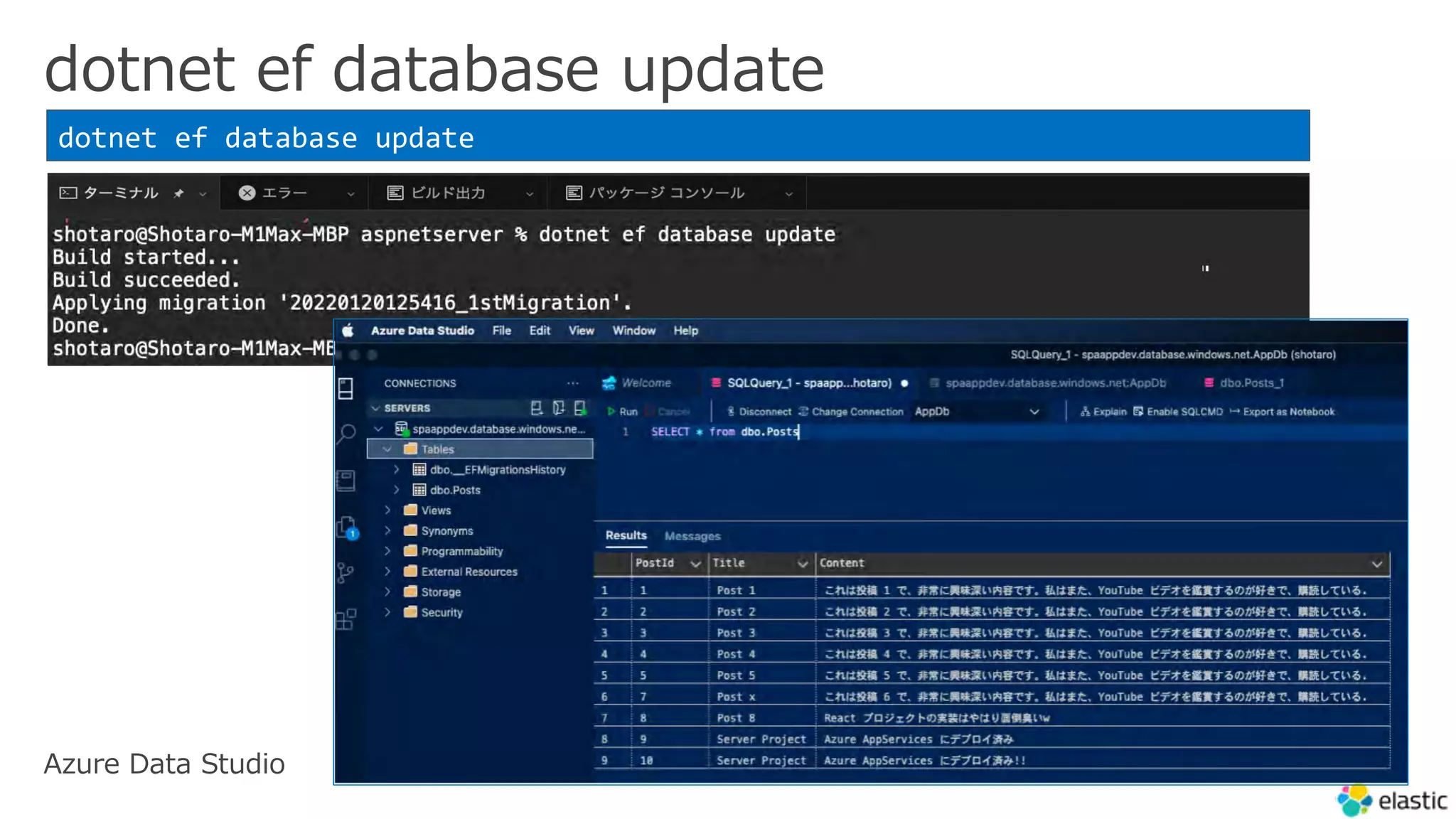
Task: Open the CONNECTIONS panel more actions ellipsis
Action: click(573, 383)
